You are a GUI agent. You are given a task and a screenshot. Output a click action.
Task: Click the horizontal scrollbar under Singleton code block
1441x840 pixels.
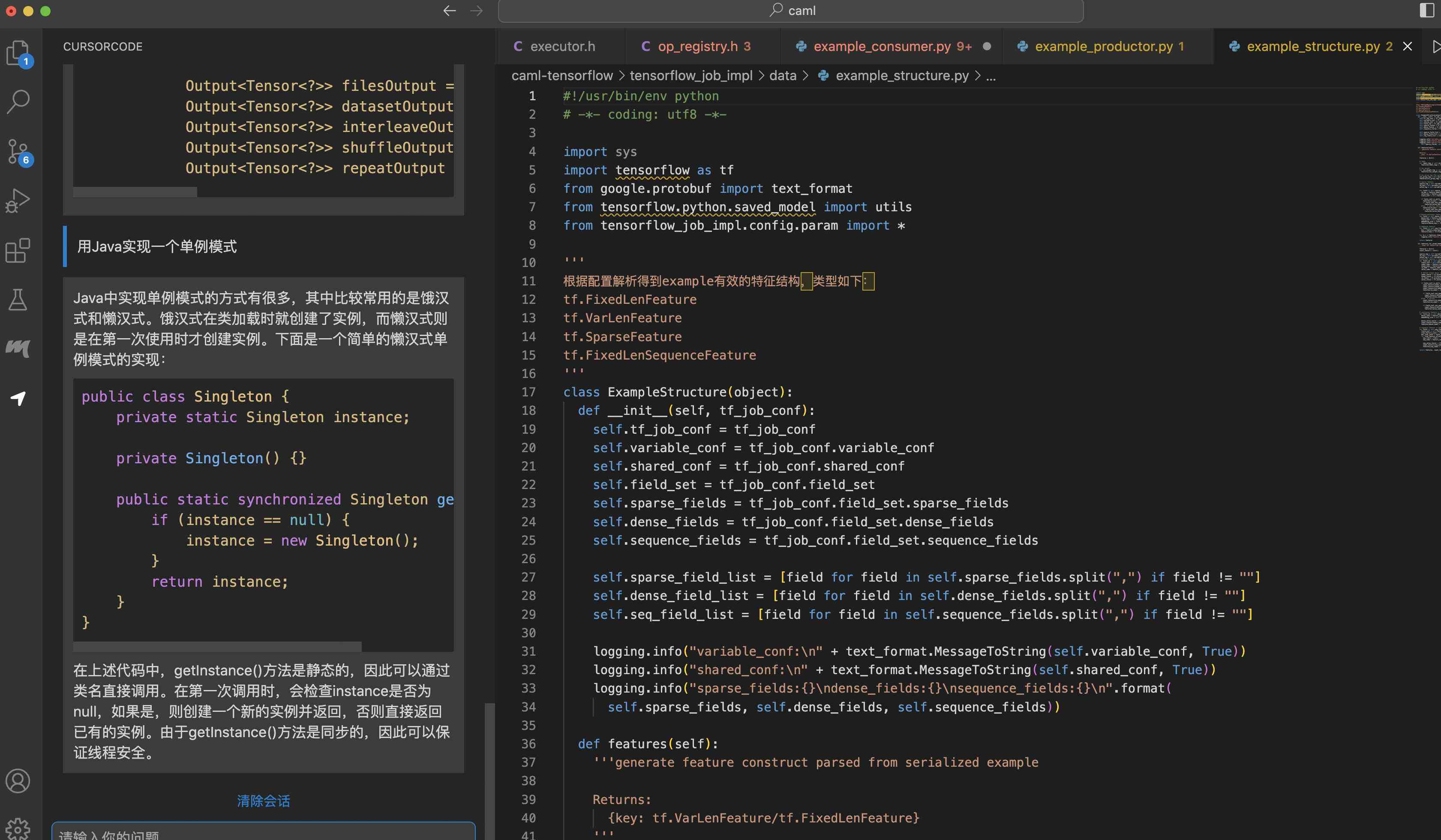[x=217, y=647]
